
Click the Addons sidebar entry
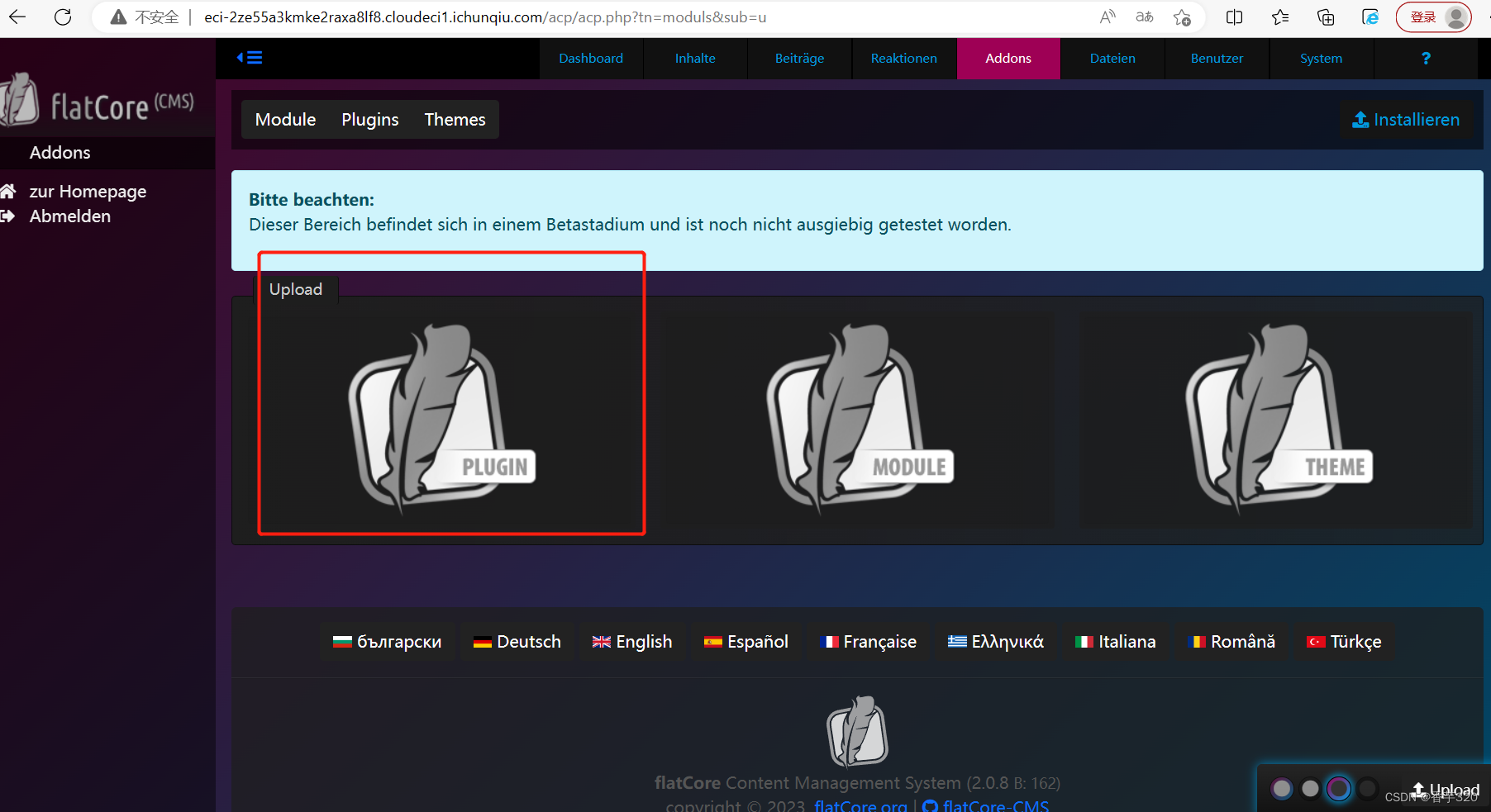[107, 153]
